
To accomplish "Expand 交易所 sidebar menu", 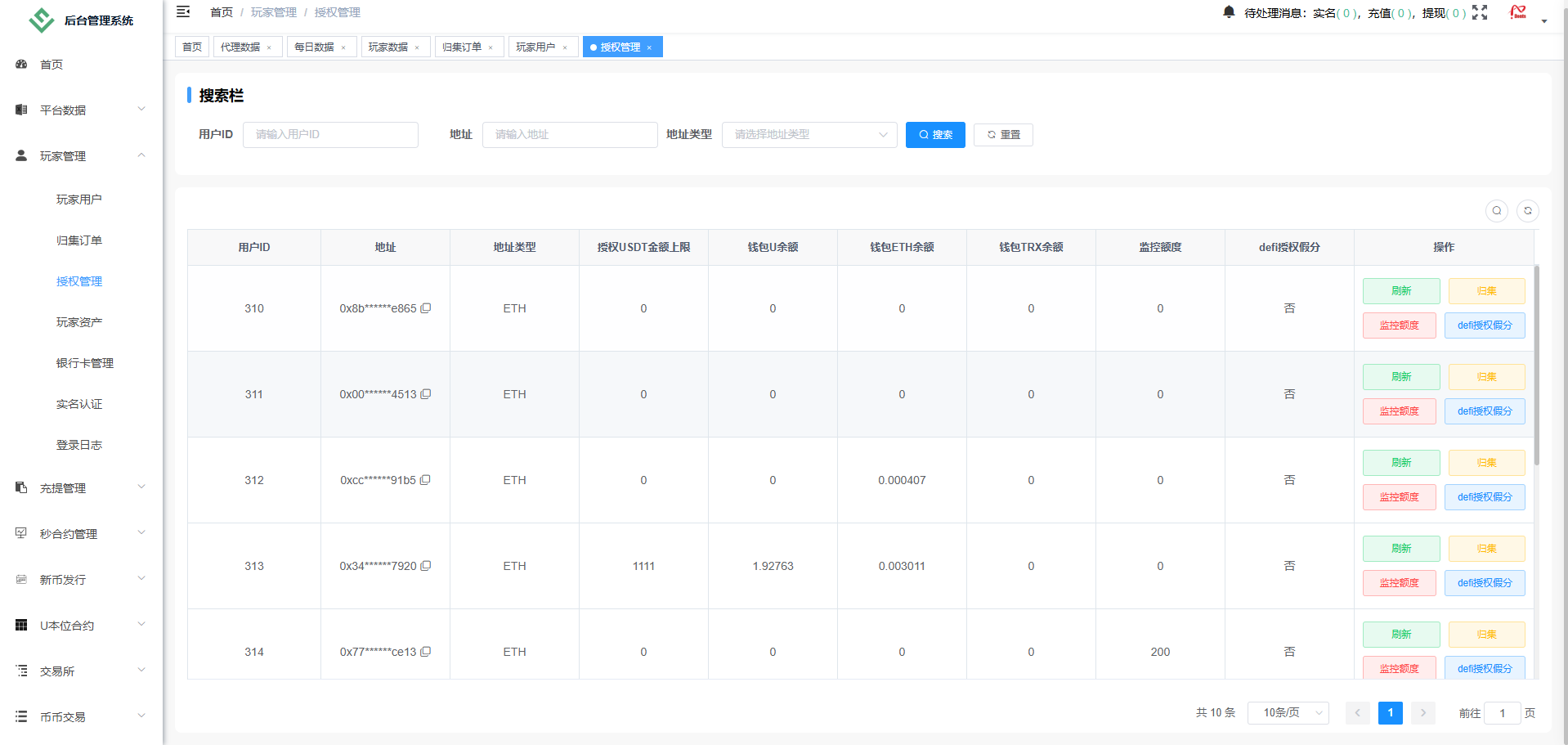I will click(x=82, y=671).
